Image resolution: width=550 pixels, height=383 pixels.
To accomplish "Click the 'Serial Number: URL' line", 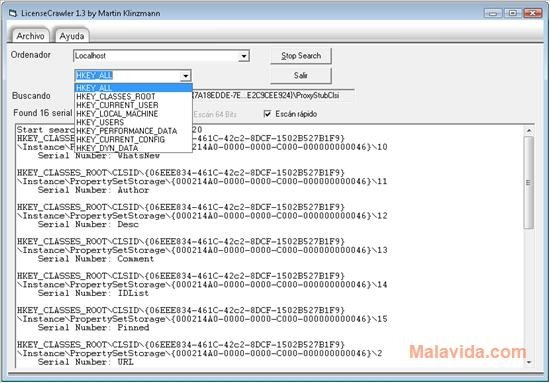I will tap(86, 362).
